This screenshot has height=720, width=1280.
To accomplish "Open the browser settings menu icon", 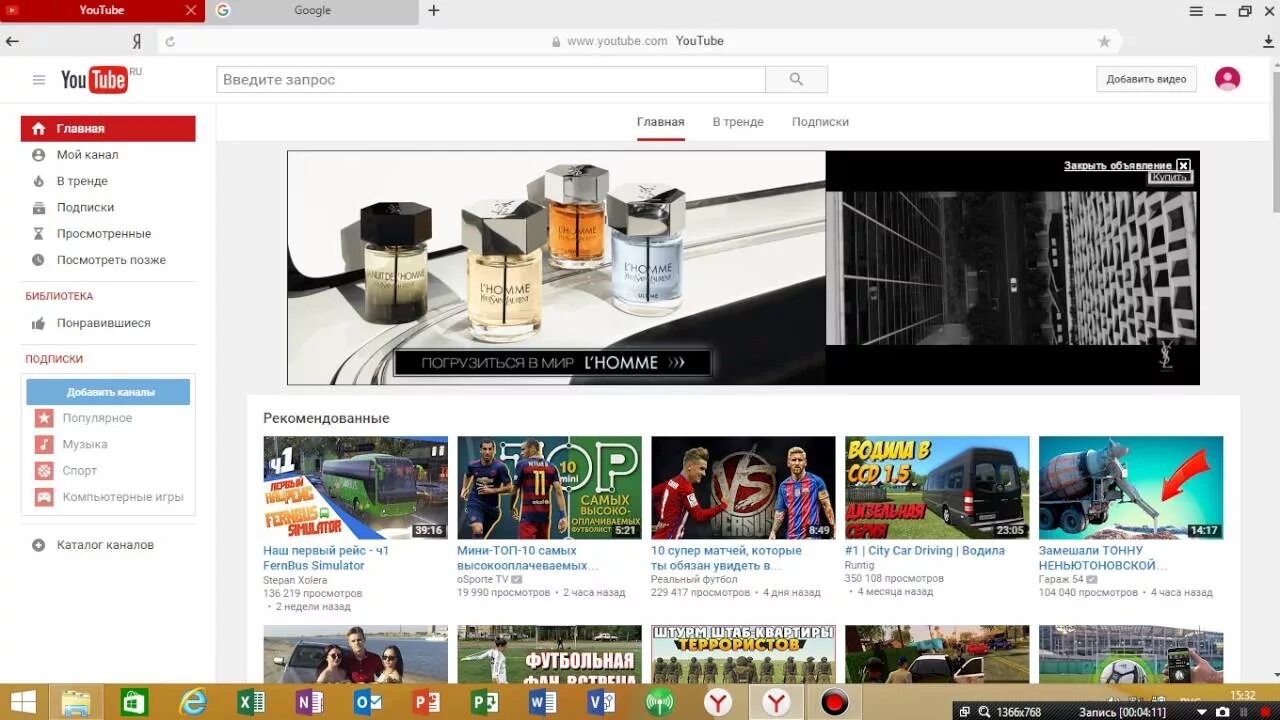I will (1196, 11).
